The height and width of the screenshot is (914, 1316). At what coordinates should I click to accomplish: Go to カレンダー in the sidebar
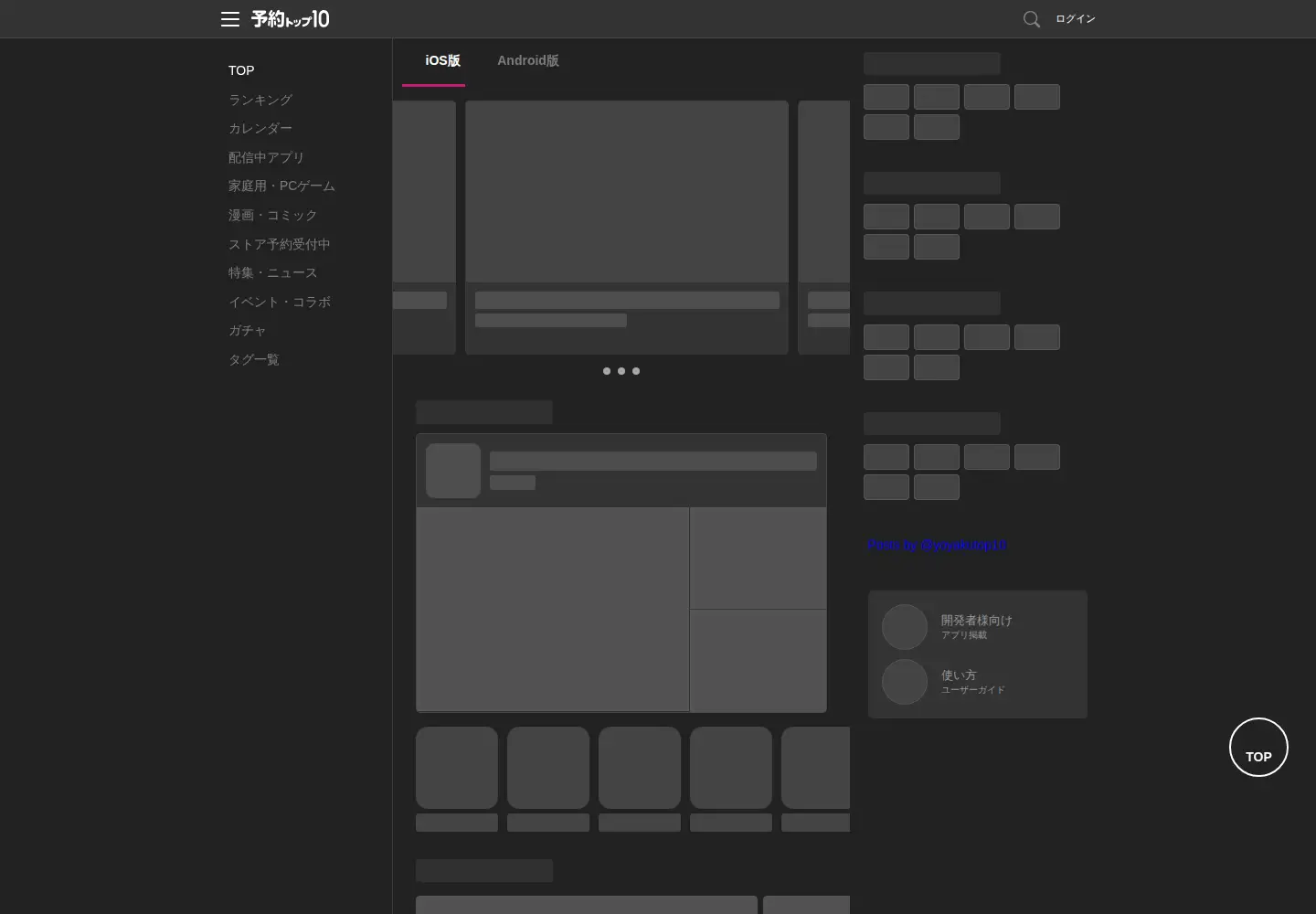click(260, 128)
